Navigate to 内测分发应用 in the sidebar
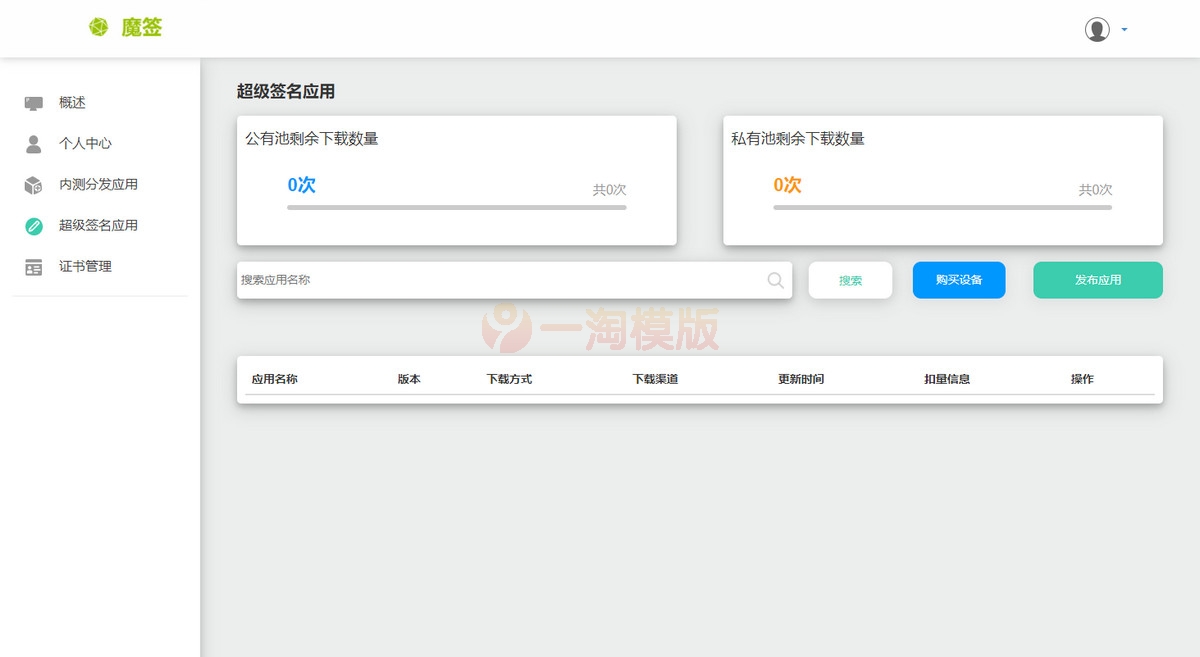 [x=100, y=184]
